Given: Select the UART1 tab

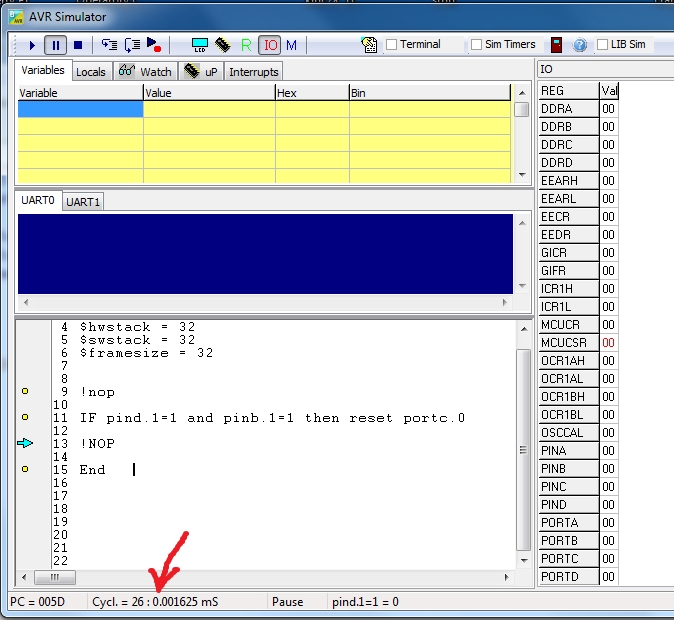Looking at the screenshot, I should (83, 202).
